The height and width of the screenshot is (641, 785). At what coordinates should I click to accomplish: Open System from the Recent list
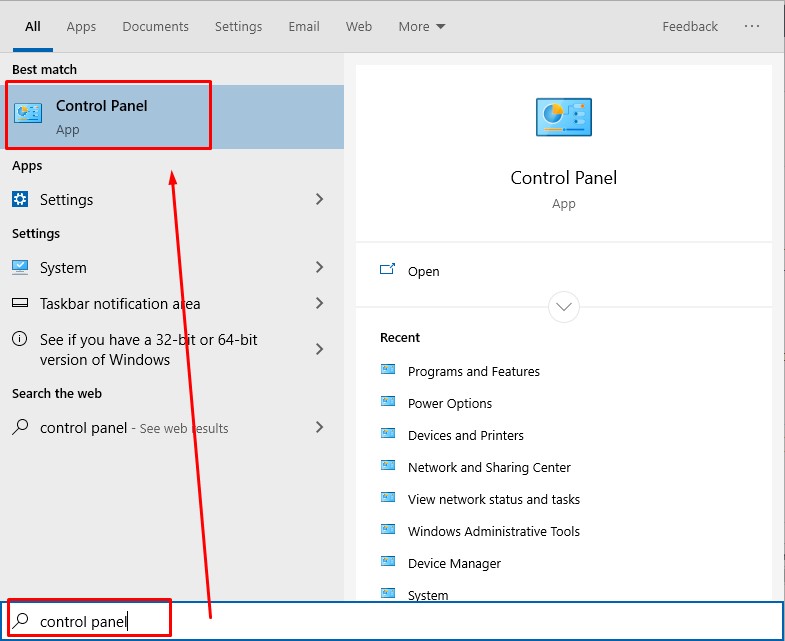[x=428, y=595]
